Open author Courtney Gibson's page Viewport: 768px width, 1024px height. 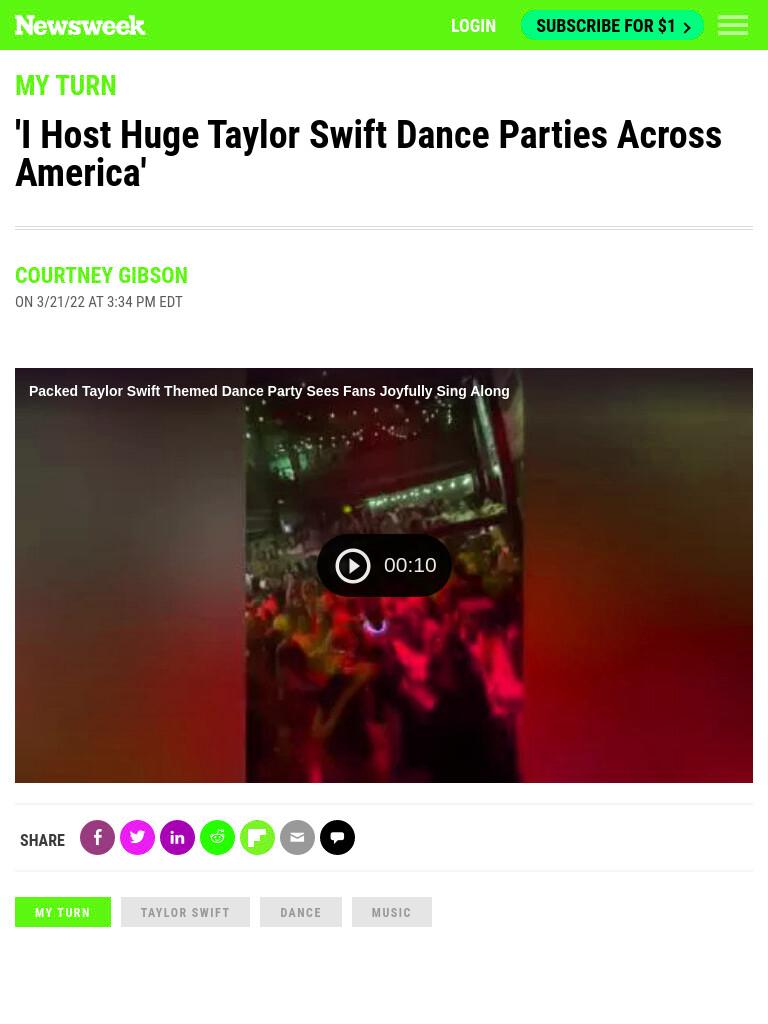click(x=101, y=275)
